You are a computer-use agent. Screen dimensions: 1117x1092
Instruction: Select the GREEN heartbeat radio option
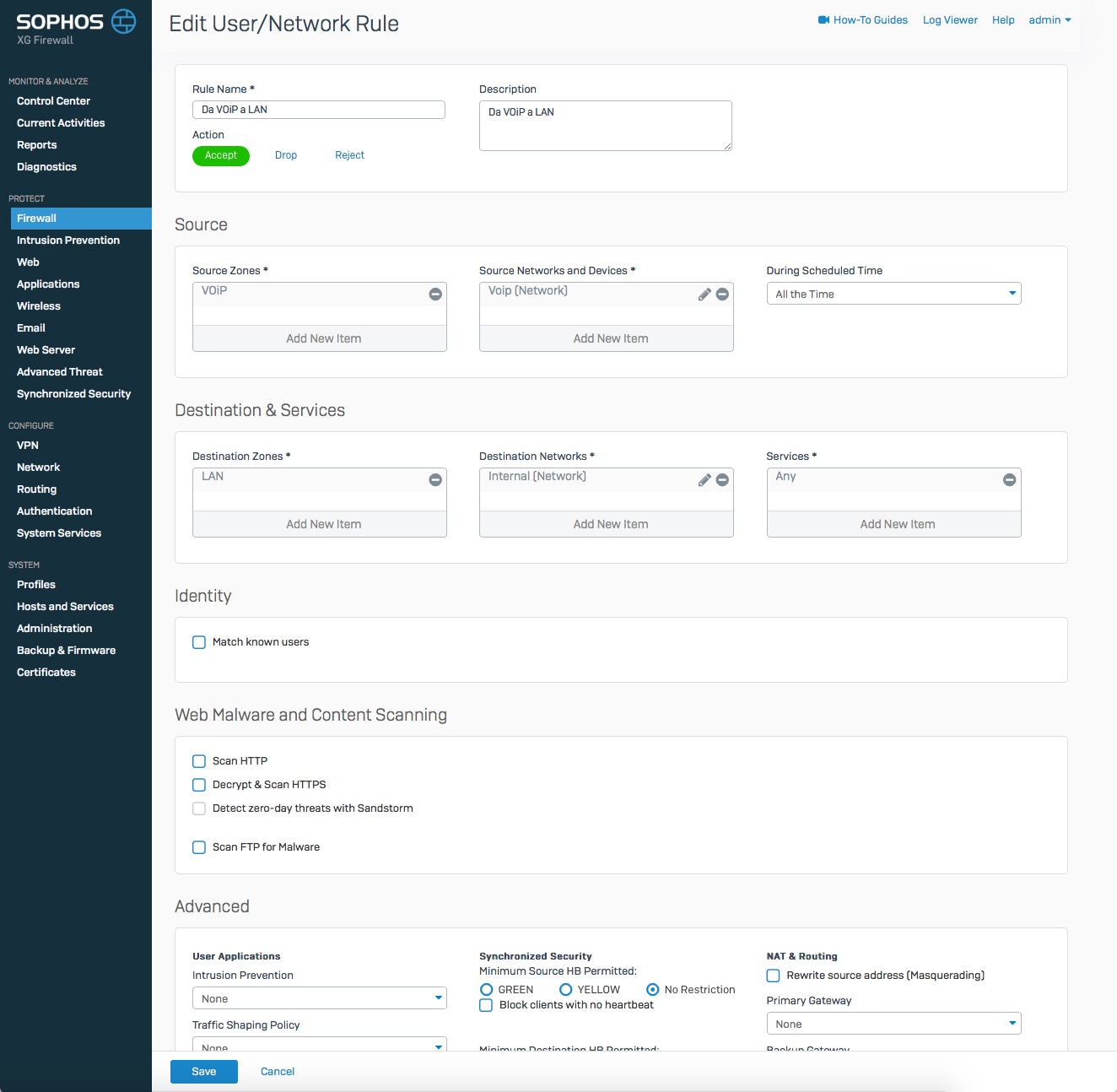487,990
